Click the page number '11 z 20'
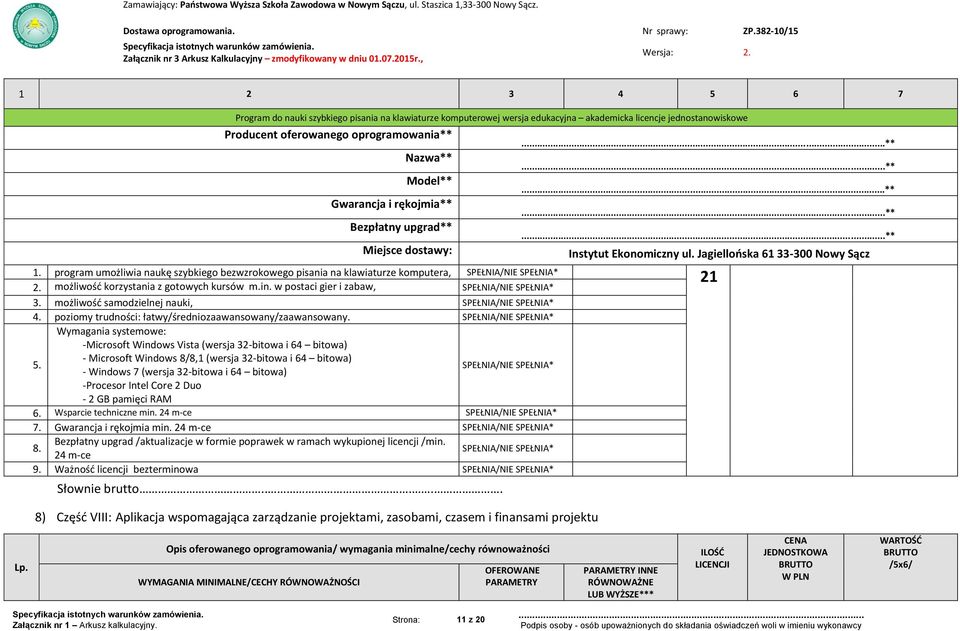 (470, 619)
